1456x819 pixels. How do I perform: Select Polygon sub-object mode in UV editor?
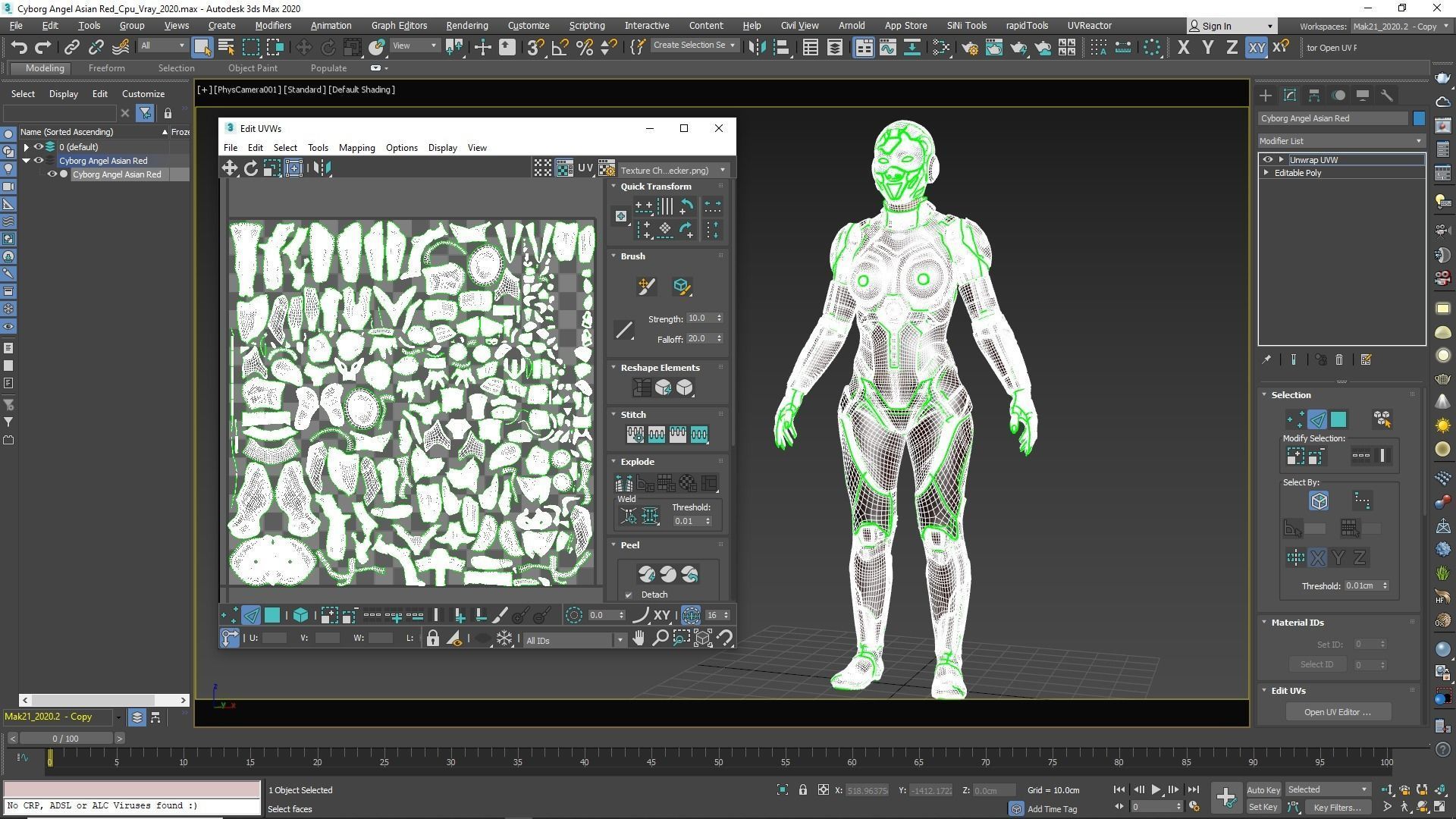click(x=271, y=615)
